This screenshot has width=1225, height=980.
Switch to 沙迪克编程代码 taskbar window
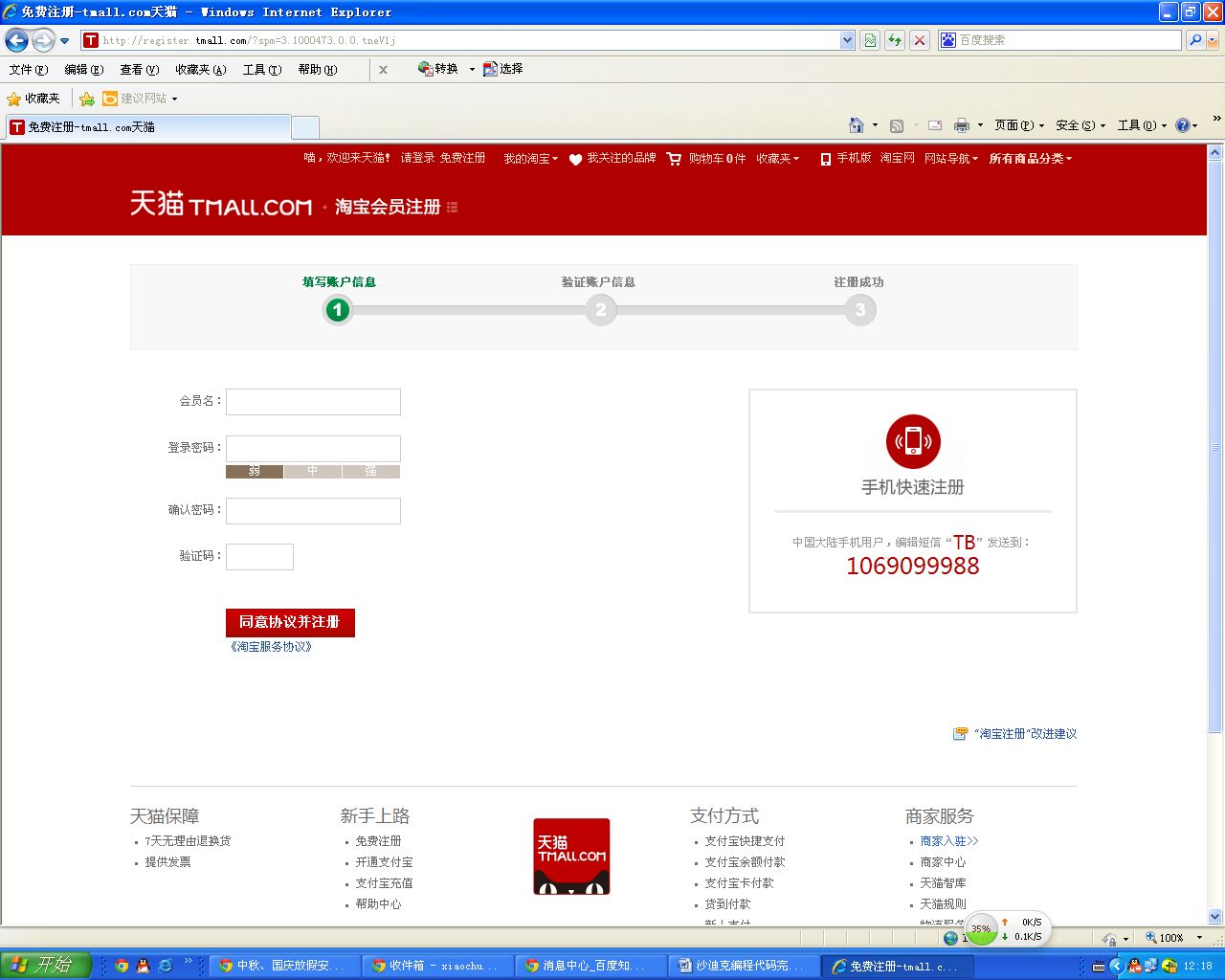coord(745,966)
